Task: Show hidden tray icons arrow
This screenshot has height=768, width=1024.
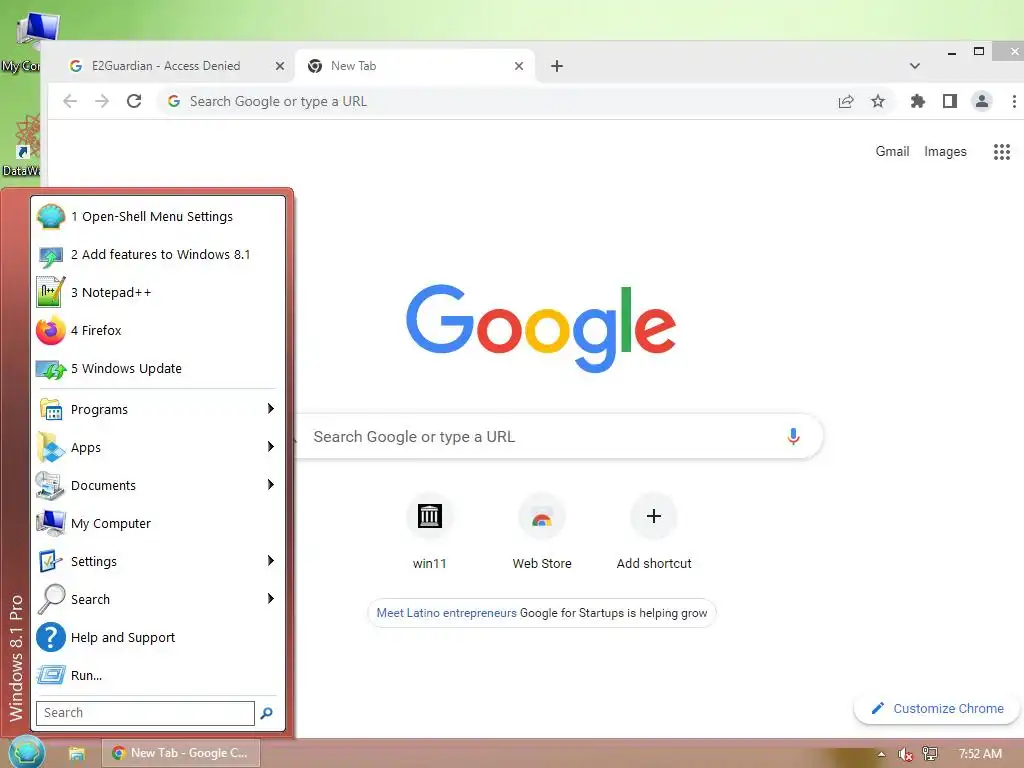Action: point(882,754)
